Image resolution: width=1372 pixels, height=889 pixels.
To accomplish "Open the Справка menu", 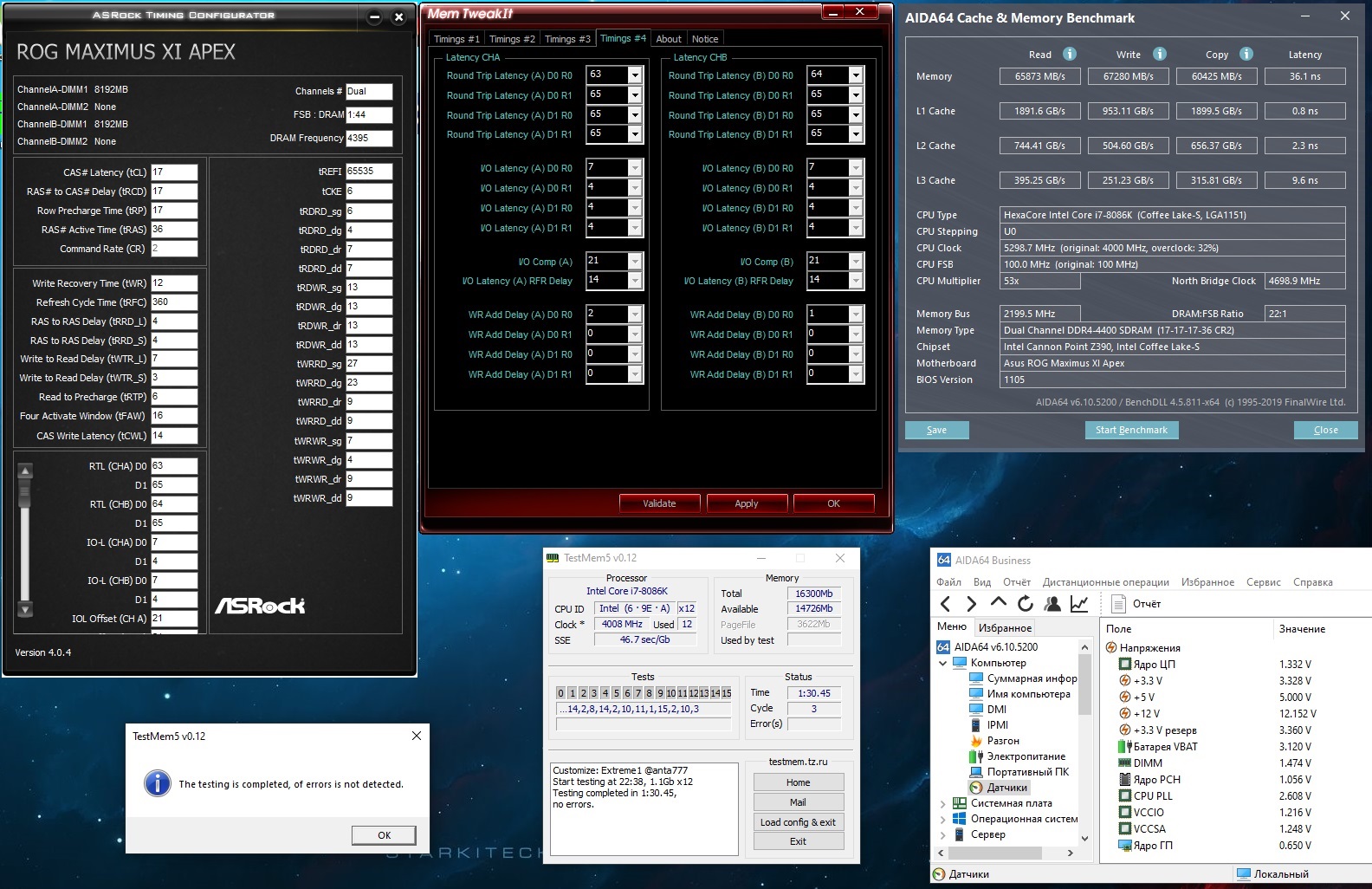I will [x=1312, y=582].
